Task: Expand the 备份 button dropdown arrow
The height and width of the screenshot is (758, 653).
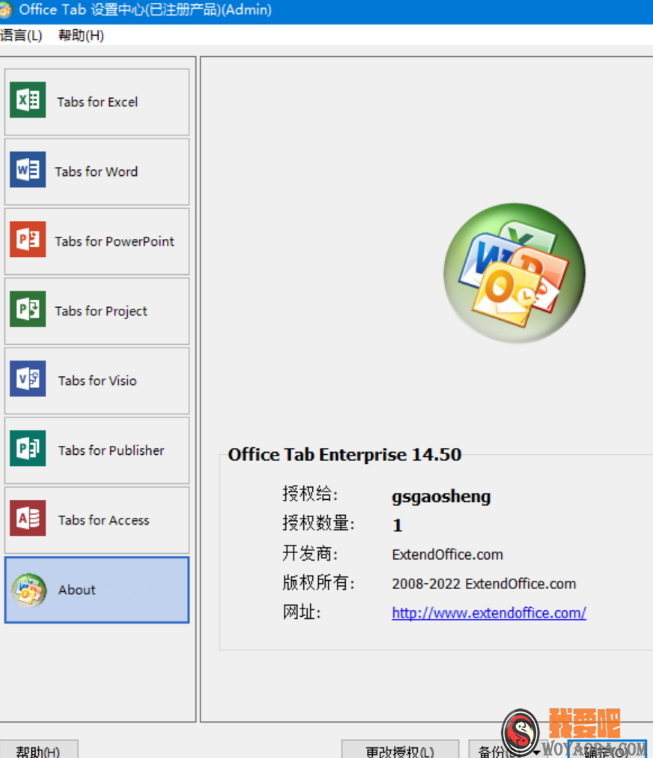Action: (x=536, y=752)
